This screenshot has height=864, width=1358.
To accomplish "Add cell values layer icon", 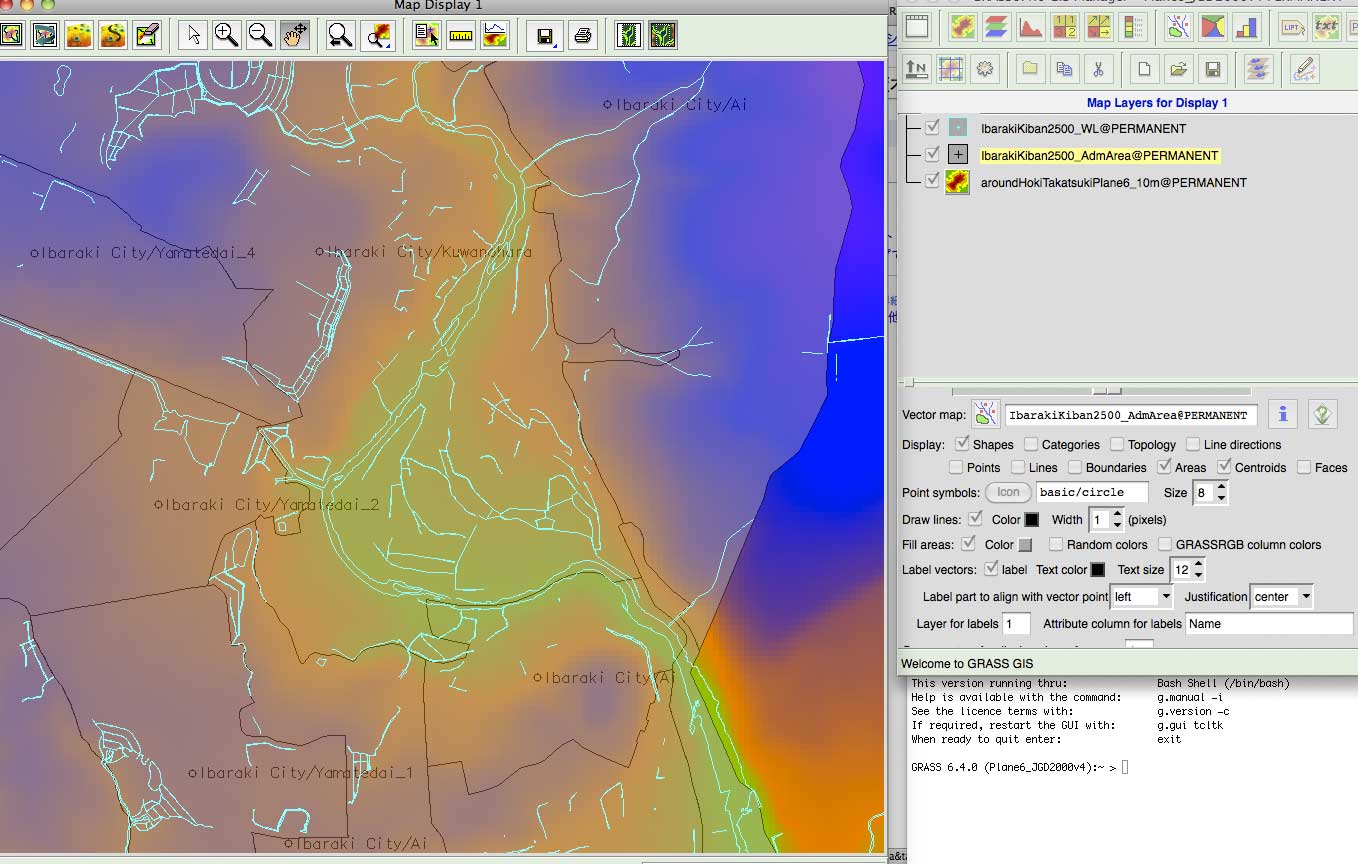I will pyautogui.click(x=1064, y=26).
